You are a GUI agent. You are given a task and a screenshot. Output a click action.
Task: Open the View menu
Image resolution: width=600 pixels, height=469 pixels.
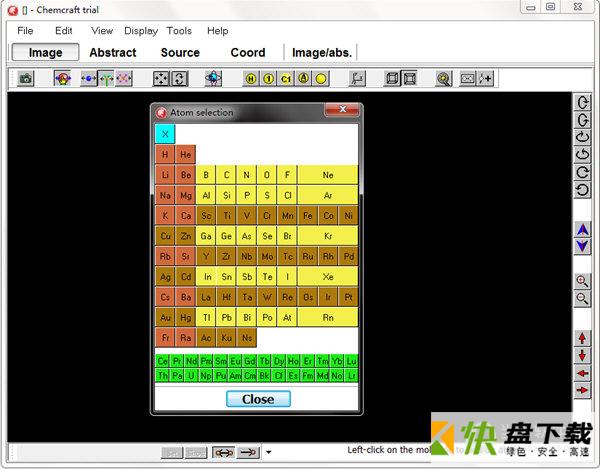coord(102,31)
